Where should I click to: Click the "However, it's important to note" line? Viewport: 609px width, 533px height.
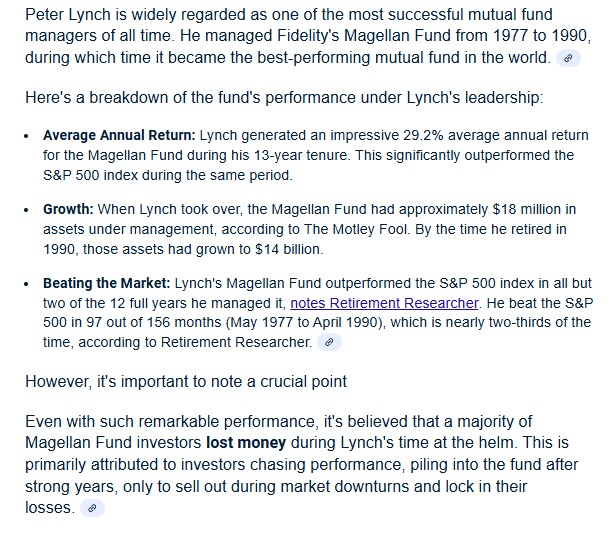(x=186, y=381)
